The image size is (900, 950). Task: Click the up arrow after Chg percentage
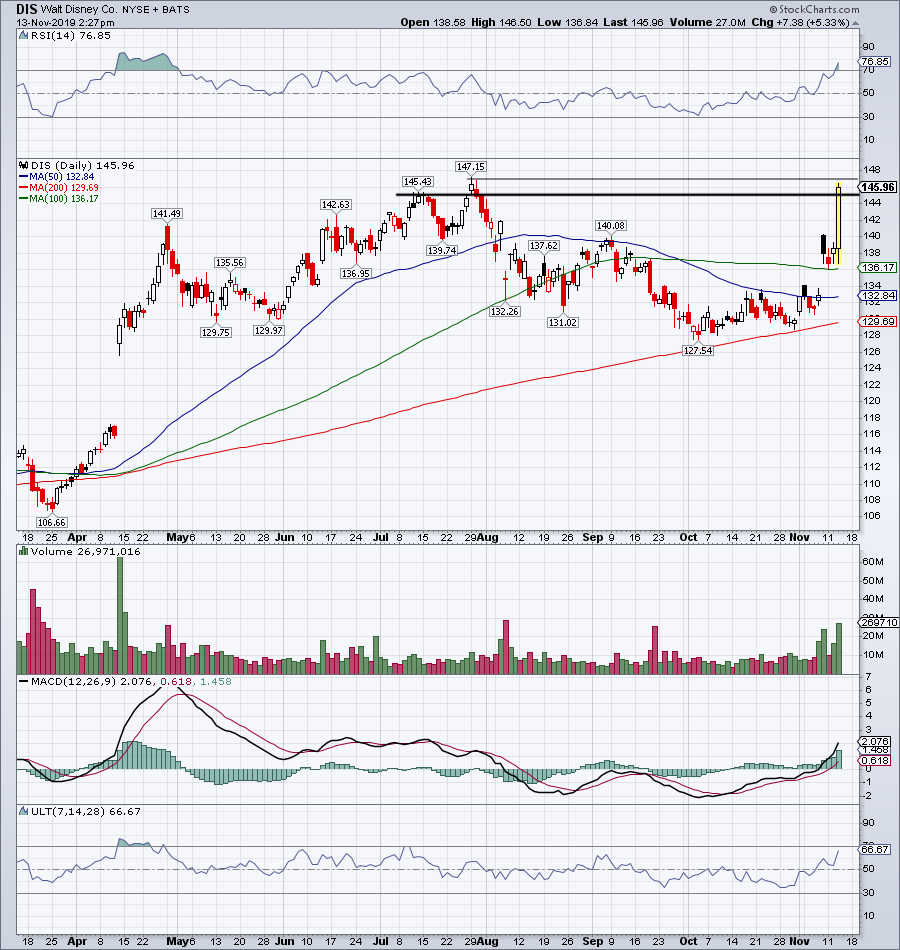(855, 23)
